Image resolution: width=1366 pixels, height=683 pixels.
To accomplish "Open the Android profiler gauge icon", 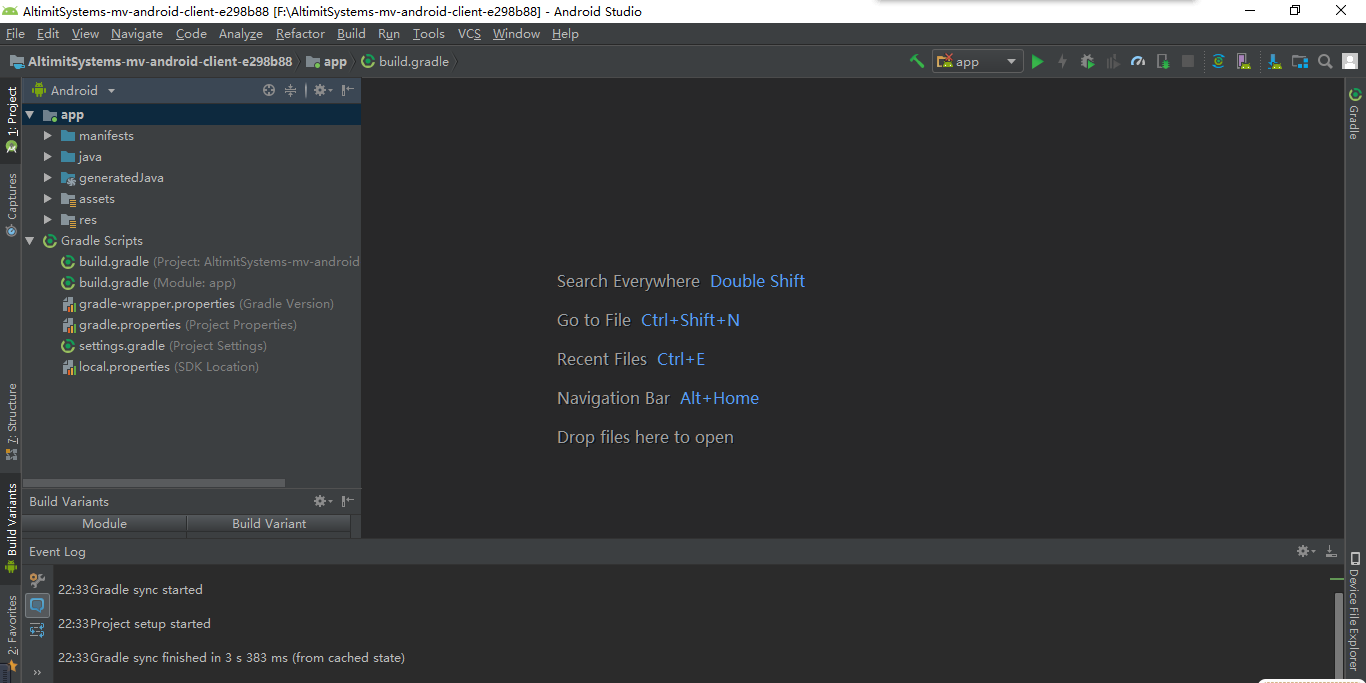I will [x=1137, y=61].
